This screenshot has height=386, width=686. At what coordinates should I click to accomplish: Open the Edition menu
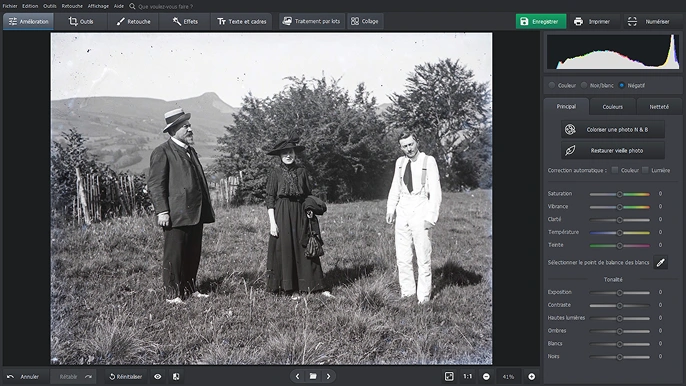tap(30, 6)
